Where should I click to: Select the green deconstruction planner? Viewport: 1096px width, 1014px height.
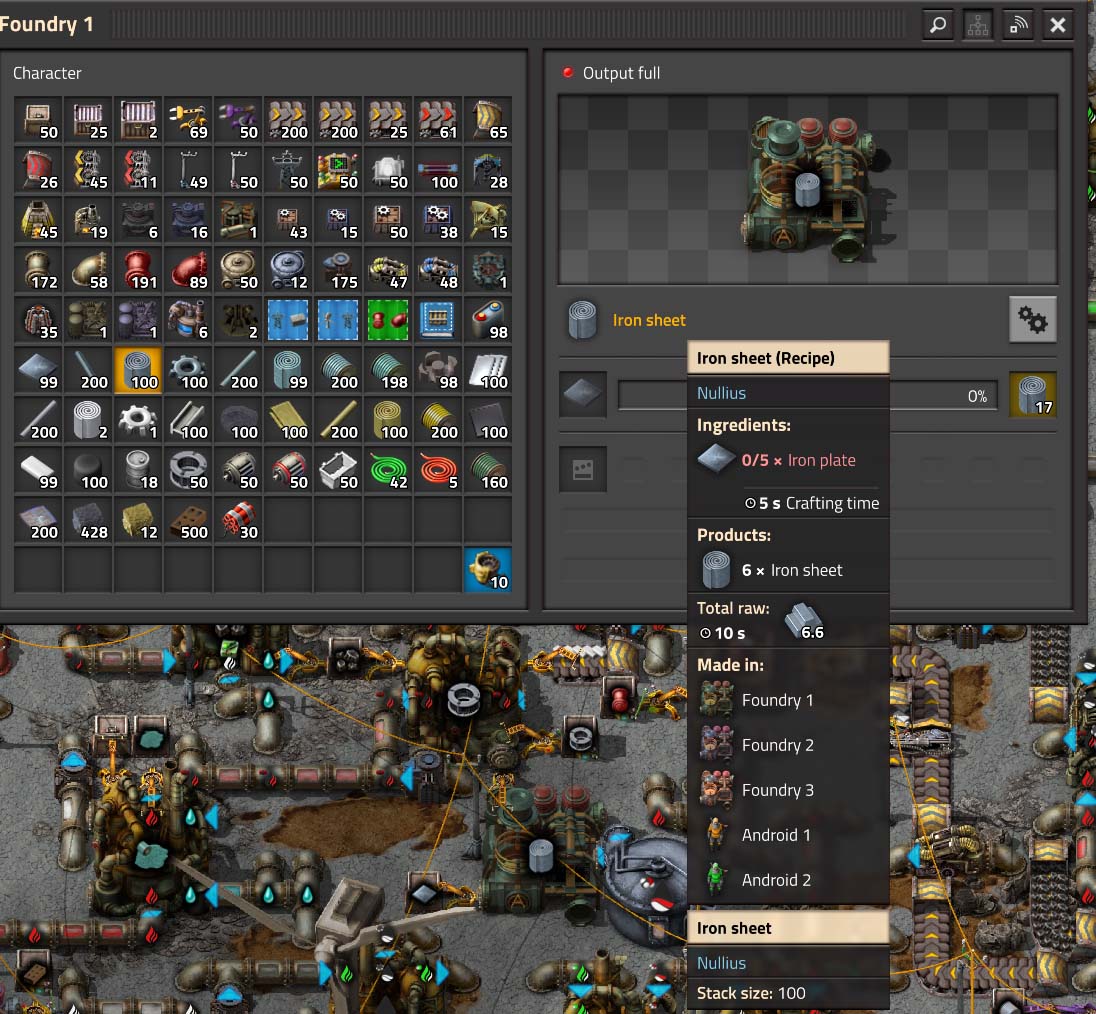tap(388, 320)
